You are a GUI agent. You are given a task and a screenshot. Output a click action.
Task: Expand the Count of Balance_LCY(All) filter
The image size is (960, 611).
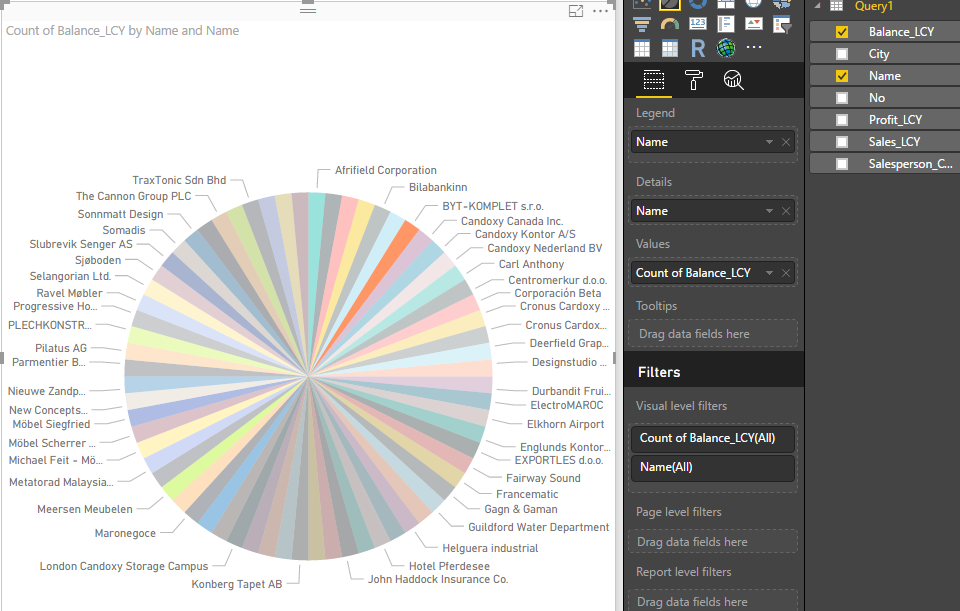[713, 438]
